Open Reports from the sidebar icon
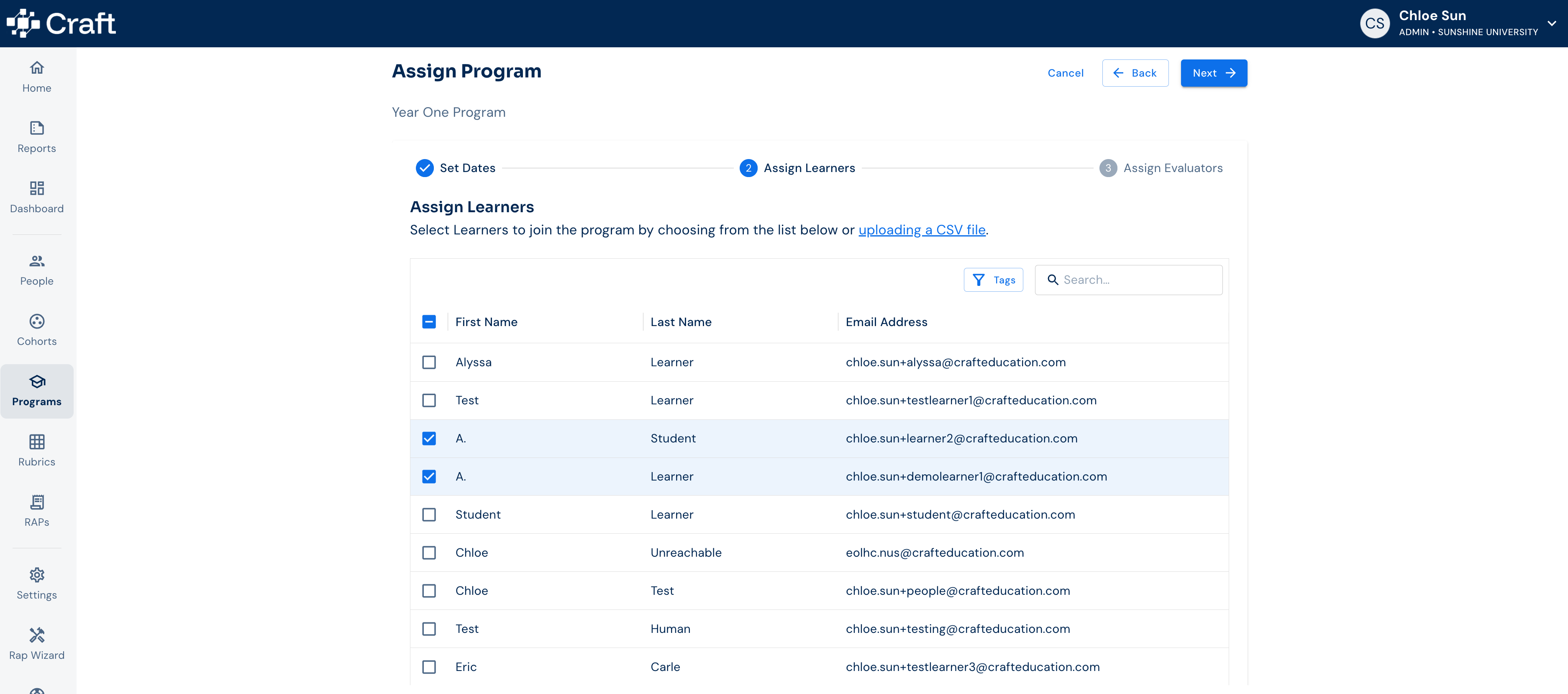This screenshot has width=1568, height=694. coord(36,128)
